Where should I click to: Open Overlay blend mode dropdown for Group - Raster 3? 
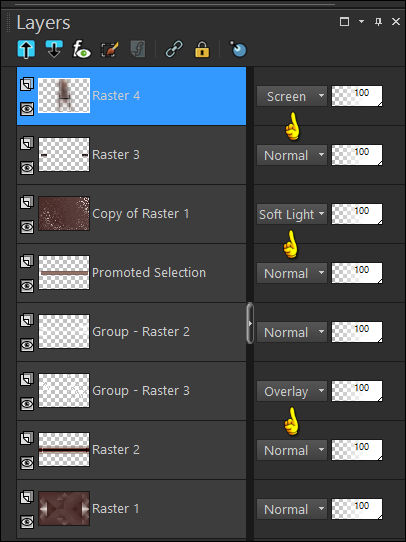tap(292, 391)
